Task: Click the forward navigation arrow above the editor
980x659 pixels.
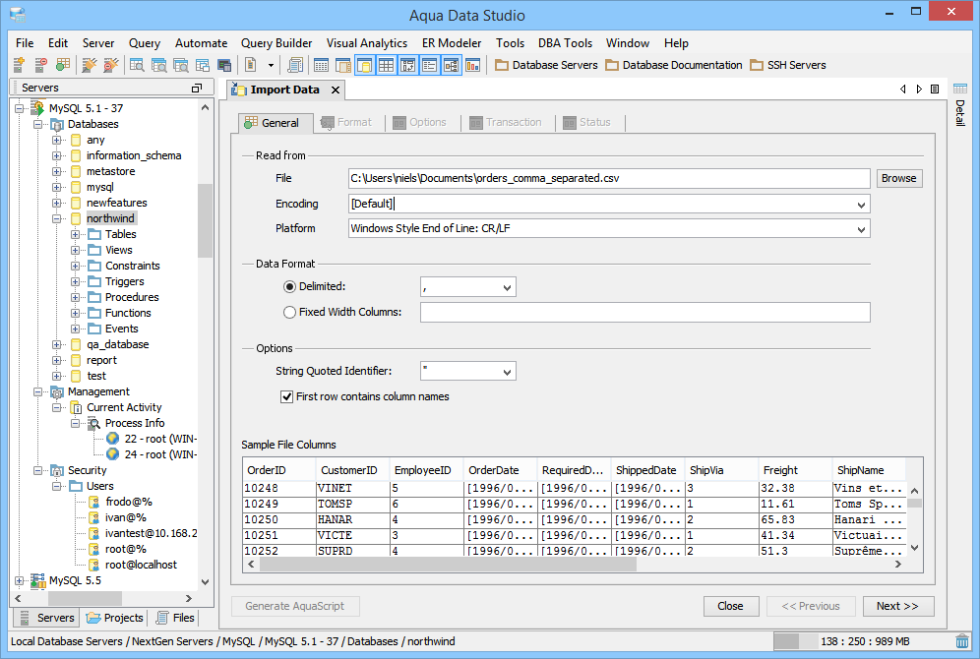Action: coord(919,89)
